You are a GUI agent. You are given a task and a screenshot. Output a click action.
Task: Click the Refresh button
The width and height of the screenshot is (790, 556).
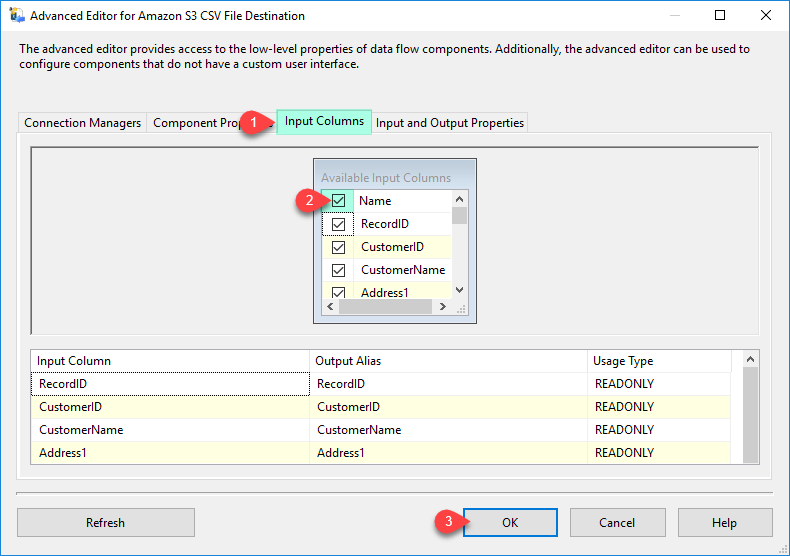[105, 523]
